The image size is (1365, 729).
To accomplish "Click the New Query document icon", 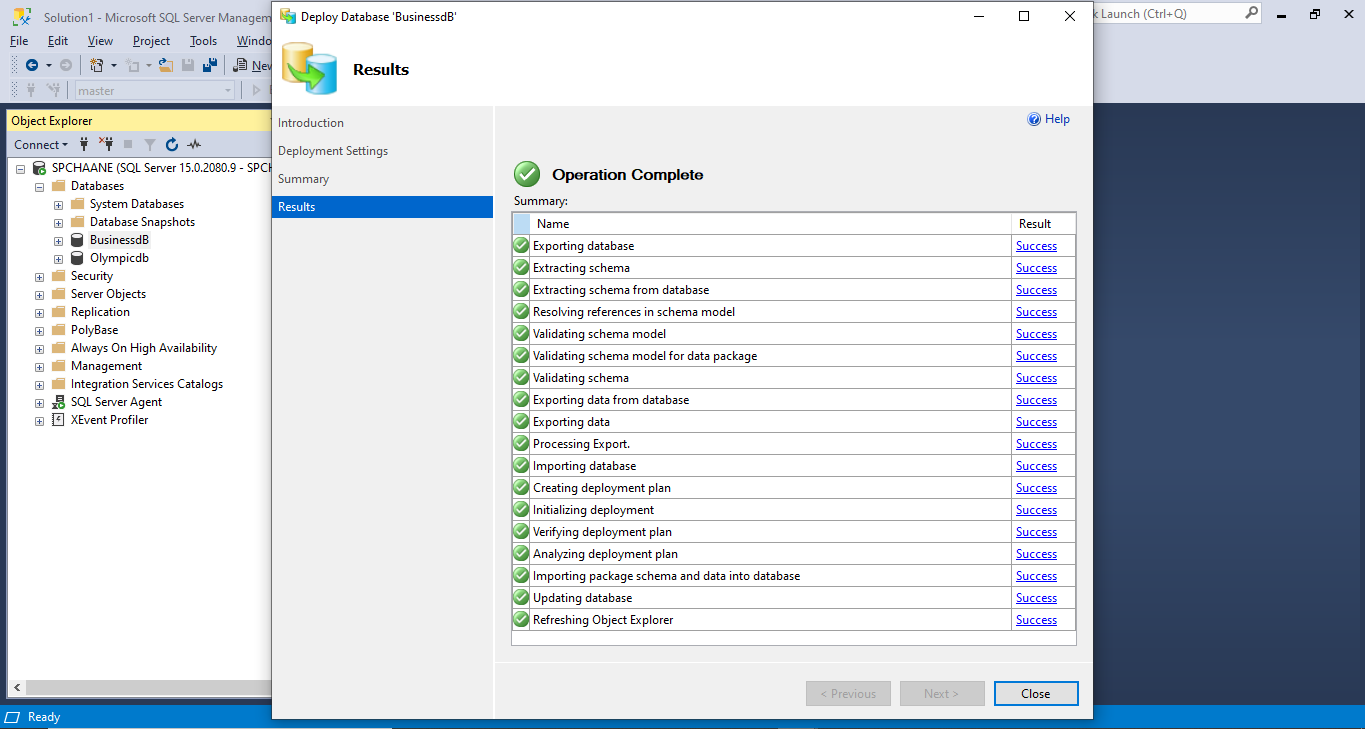I will [x=241, y=65].
